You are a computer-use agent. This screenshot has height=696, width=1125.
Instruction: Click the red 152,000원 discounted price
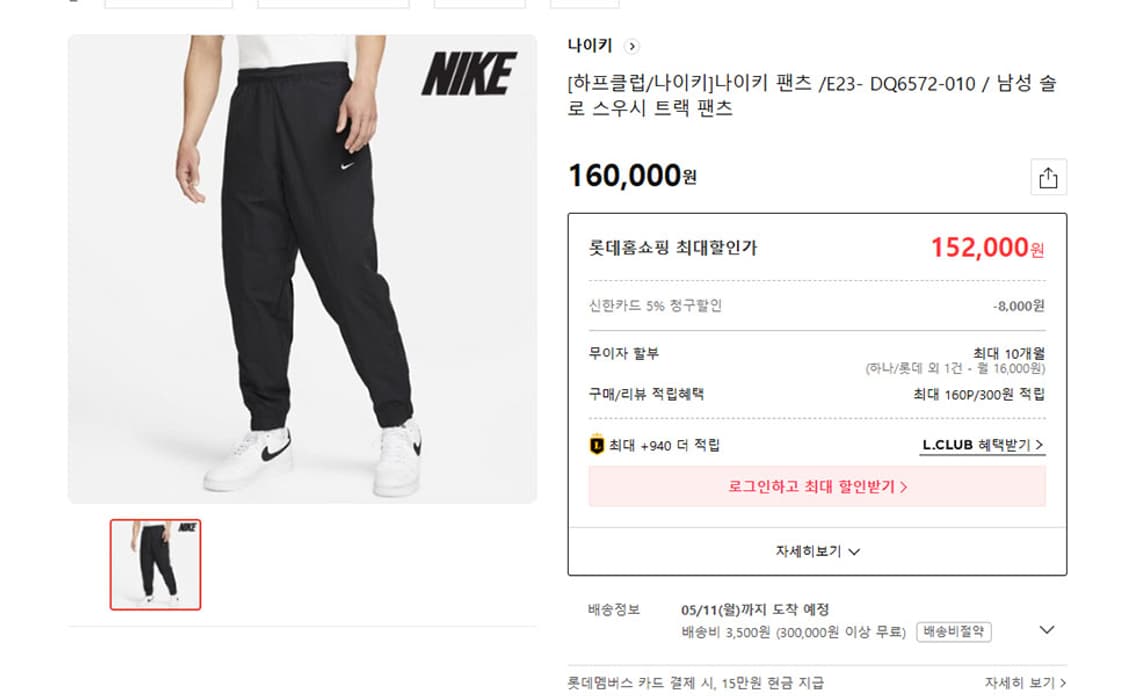(987, 247)
